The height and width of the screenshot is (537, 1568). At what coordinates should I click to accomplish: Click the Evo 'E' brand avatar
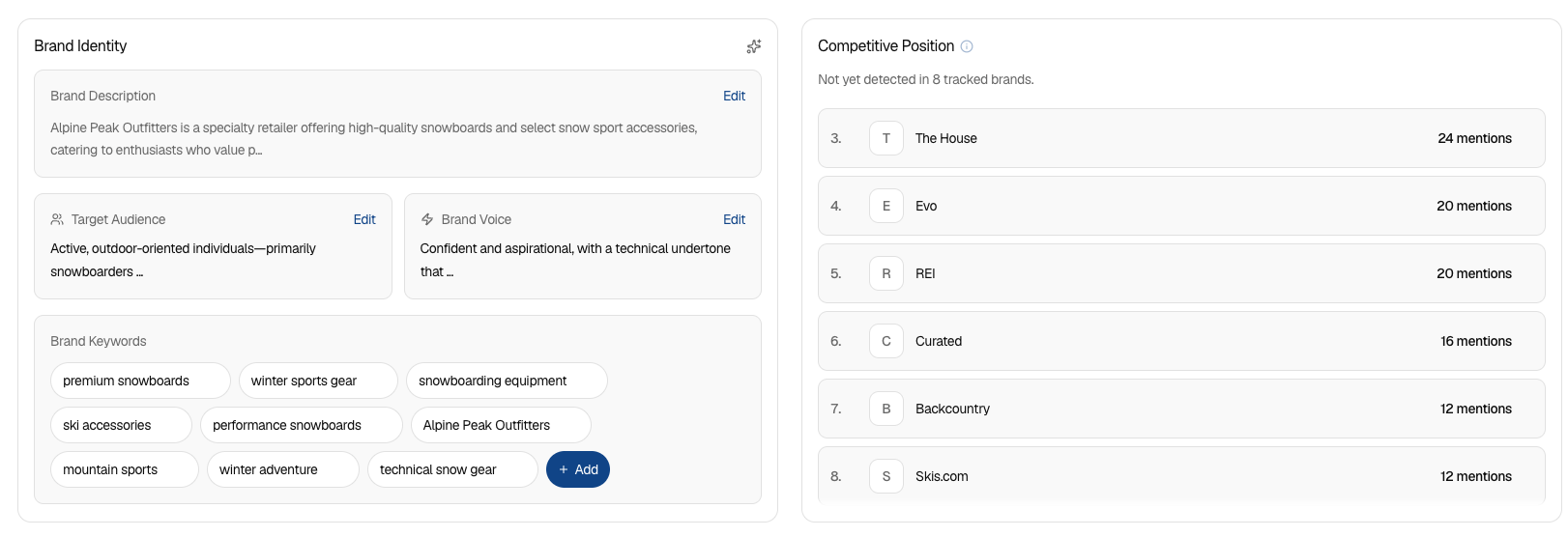pos(886,206)
